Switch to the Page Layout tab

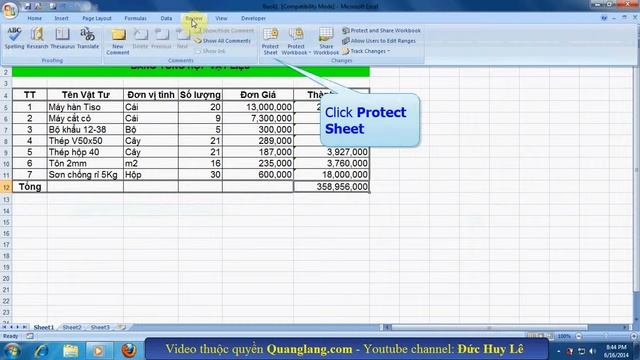(x=97, y=18)
